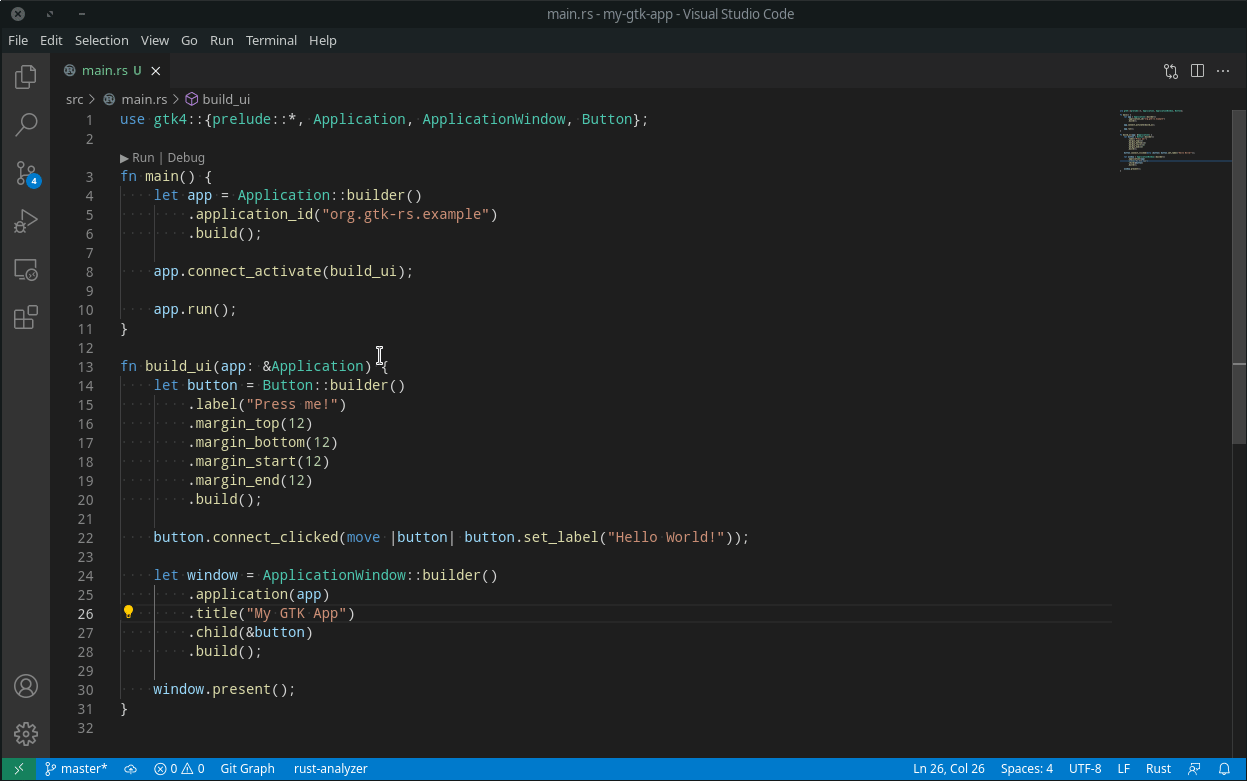The width and height of the screenshot is (1247, 781).
Task: Click the feedback icon in status bar
Action: pyautogui.click(x=1194, y=769)
